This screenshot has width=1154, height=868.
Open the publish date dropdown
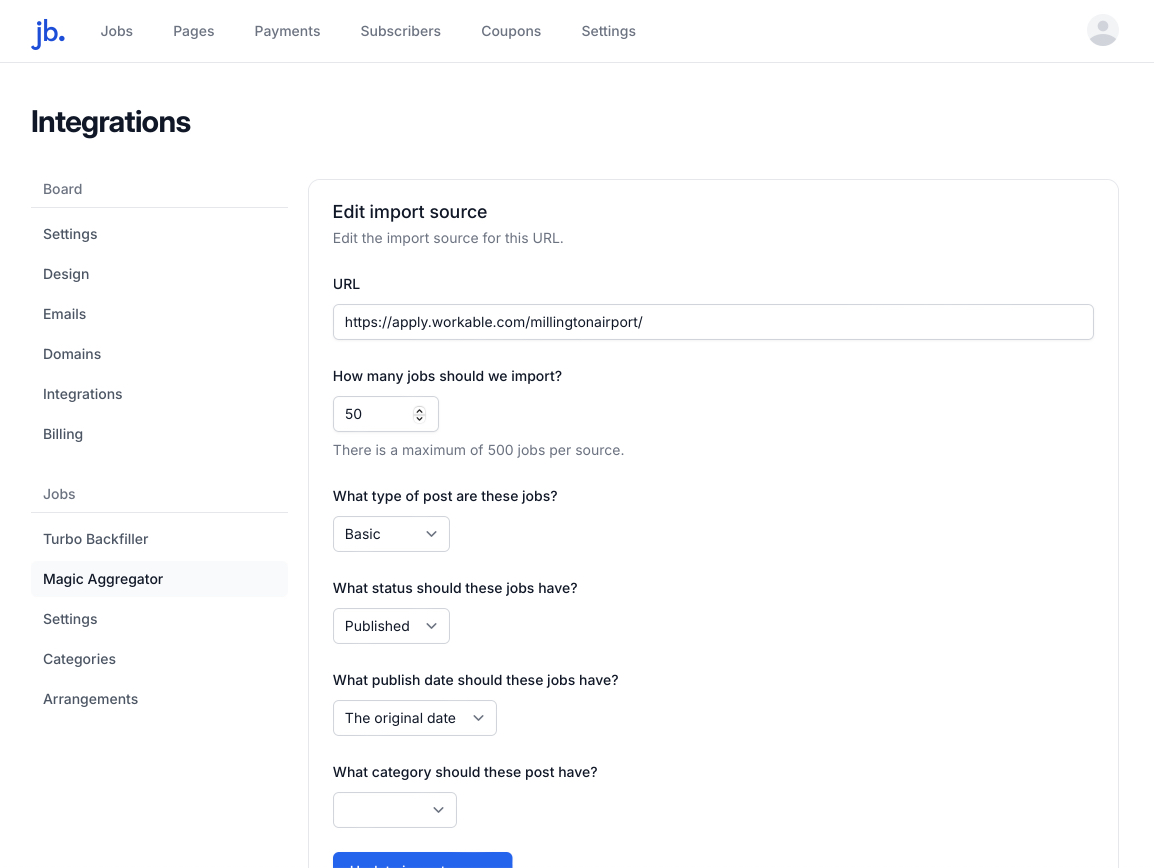coord(414,718)
